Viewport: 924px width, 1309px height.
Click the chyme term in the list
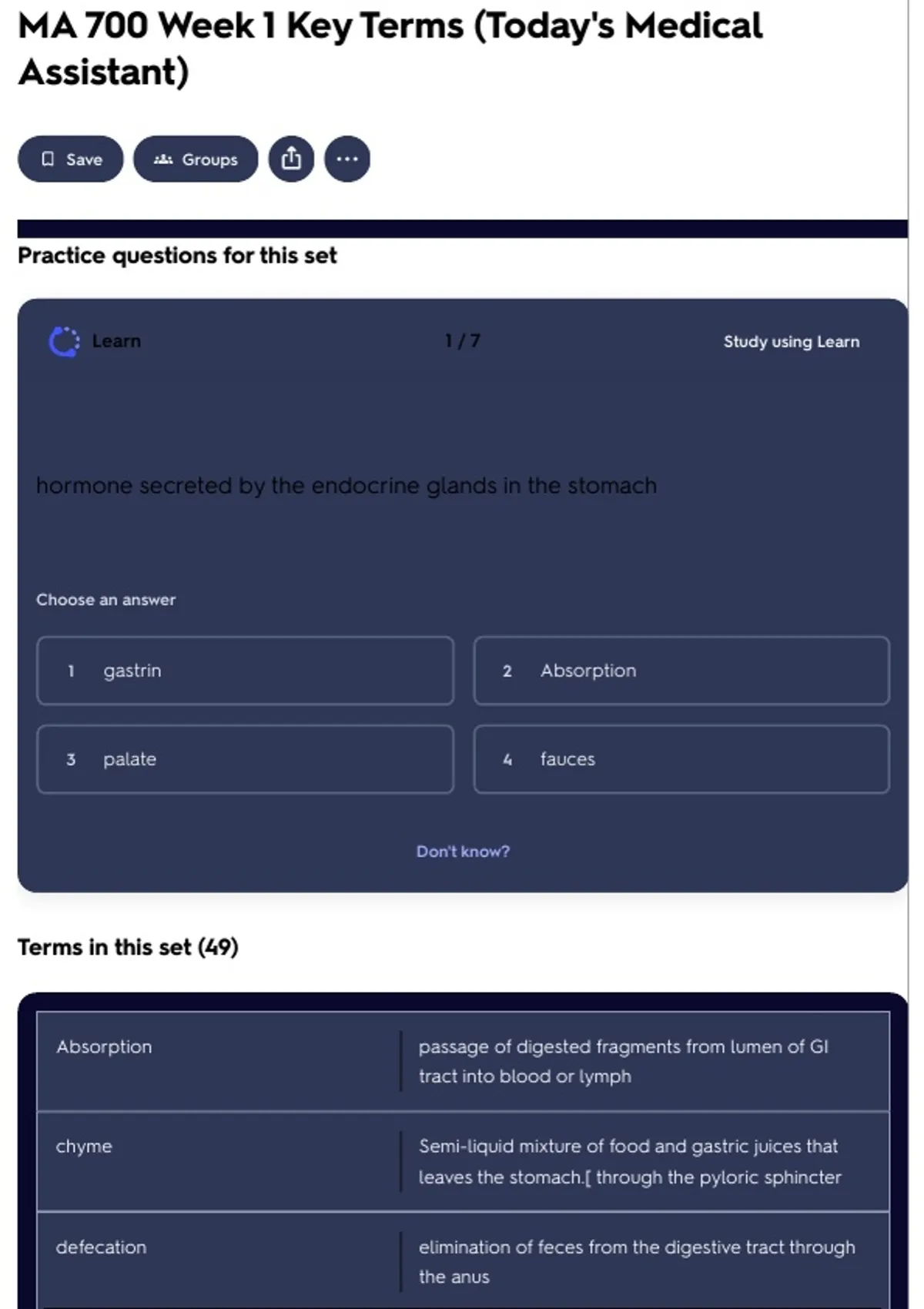(84, 1147)
